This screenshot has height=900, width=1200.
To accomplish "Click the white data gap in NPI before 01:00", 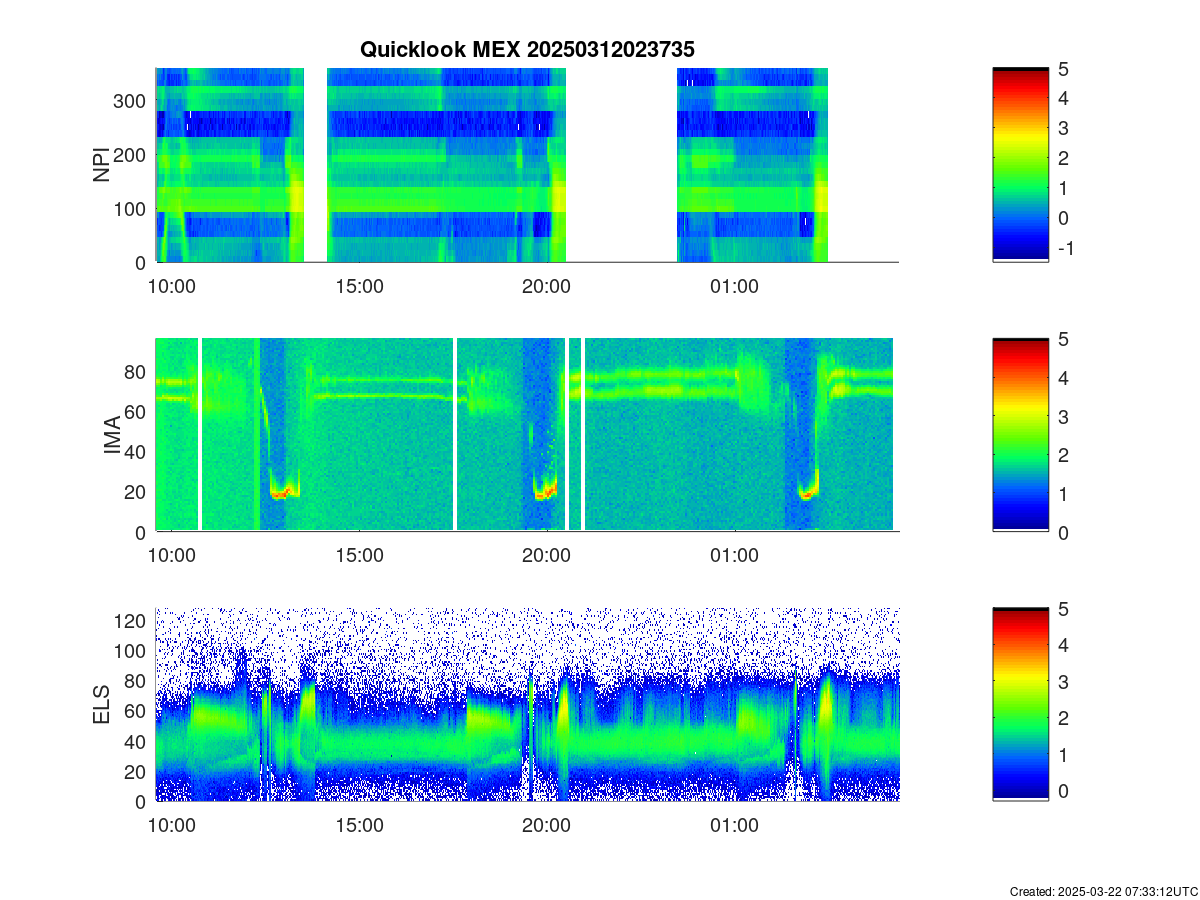I will (621, 165).
